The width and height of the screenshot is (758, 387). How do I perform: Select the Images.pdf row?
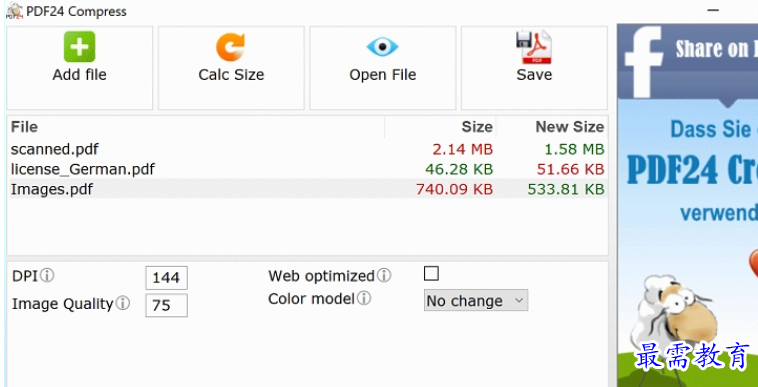pyautogui.click(x=307, y=189)
